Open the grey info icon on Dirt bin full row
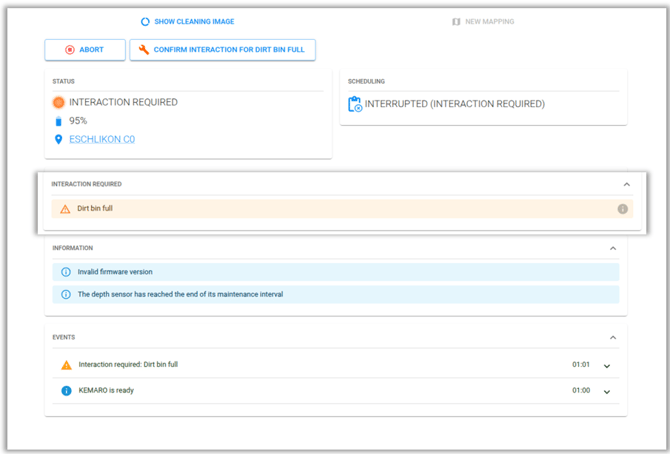670x454 pixels. tap(623, 209)
